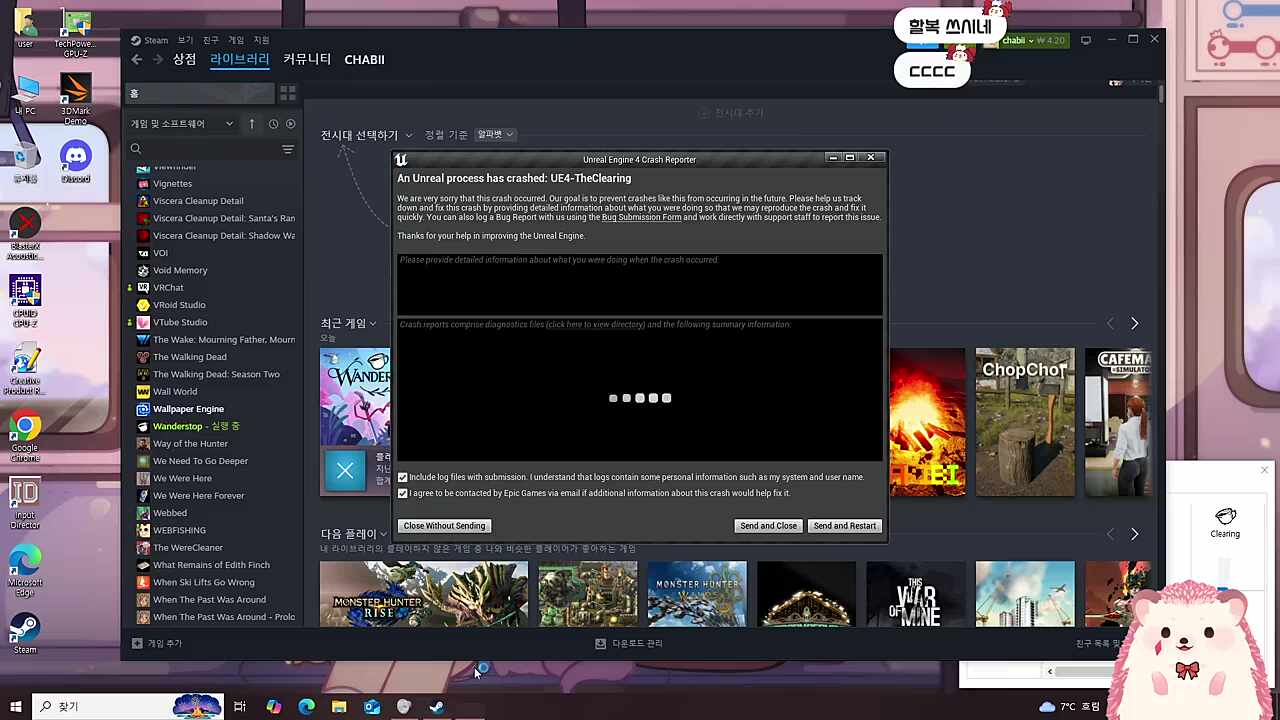
Task: Expand the games and software filter dropdown
Action: [182, 123]
